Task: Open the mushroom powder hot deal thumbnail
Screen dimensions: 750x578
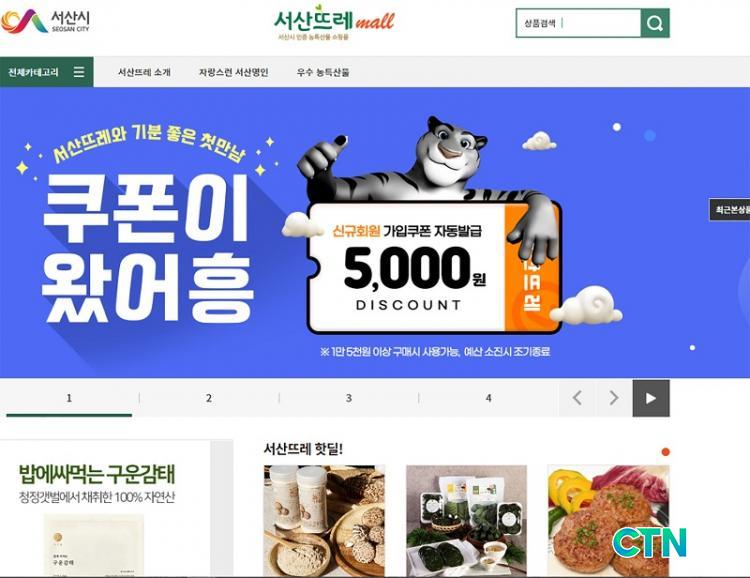Action: (324, 521)
